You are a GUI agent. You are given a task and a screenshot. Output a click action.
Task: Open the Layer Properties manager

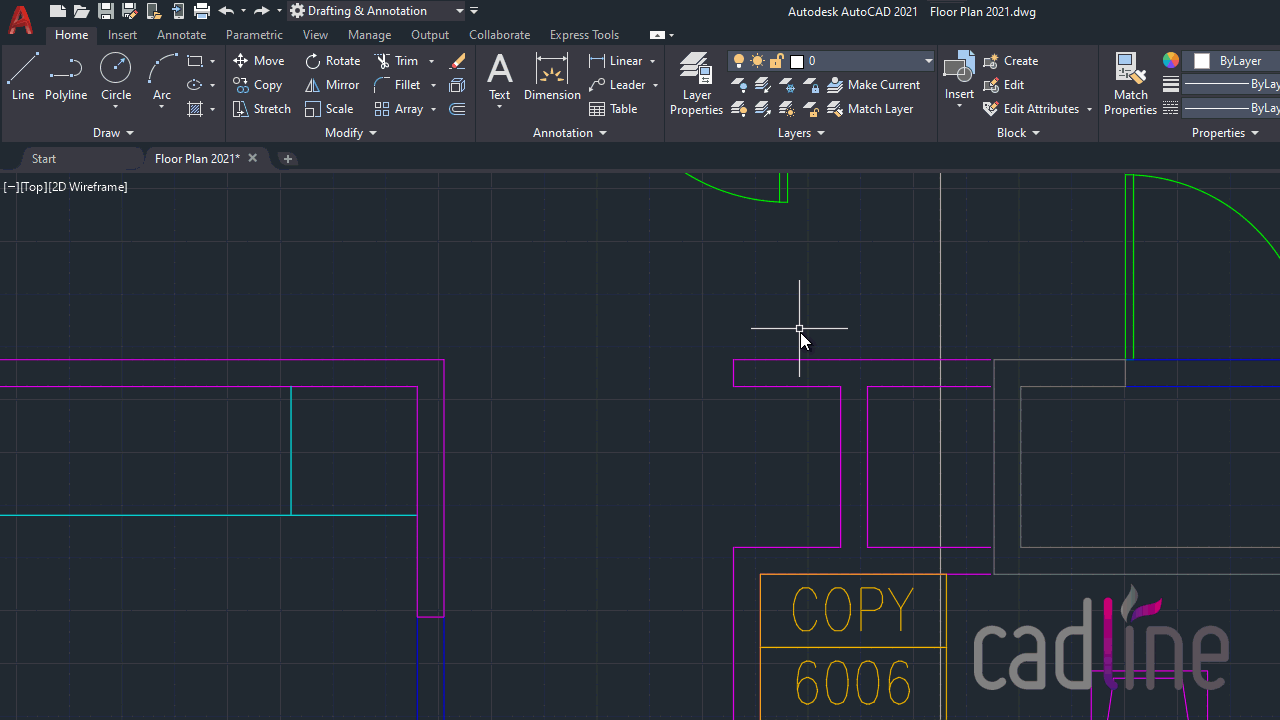pyautogui.click(x=696, y=84)
